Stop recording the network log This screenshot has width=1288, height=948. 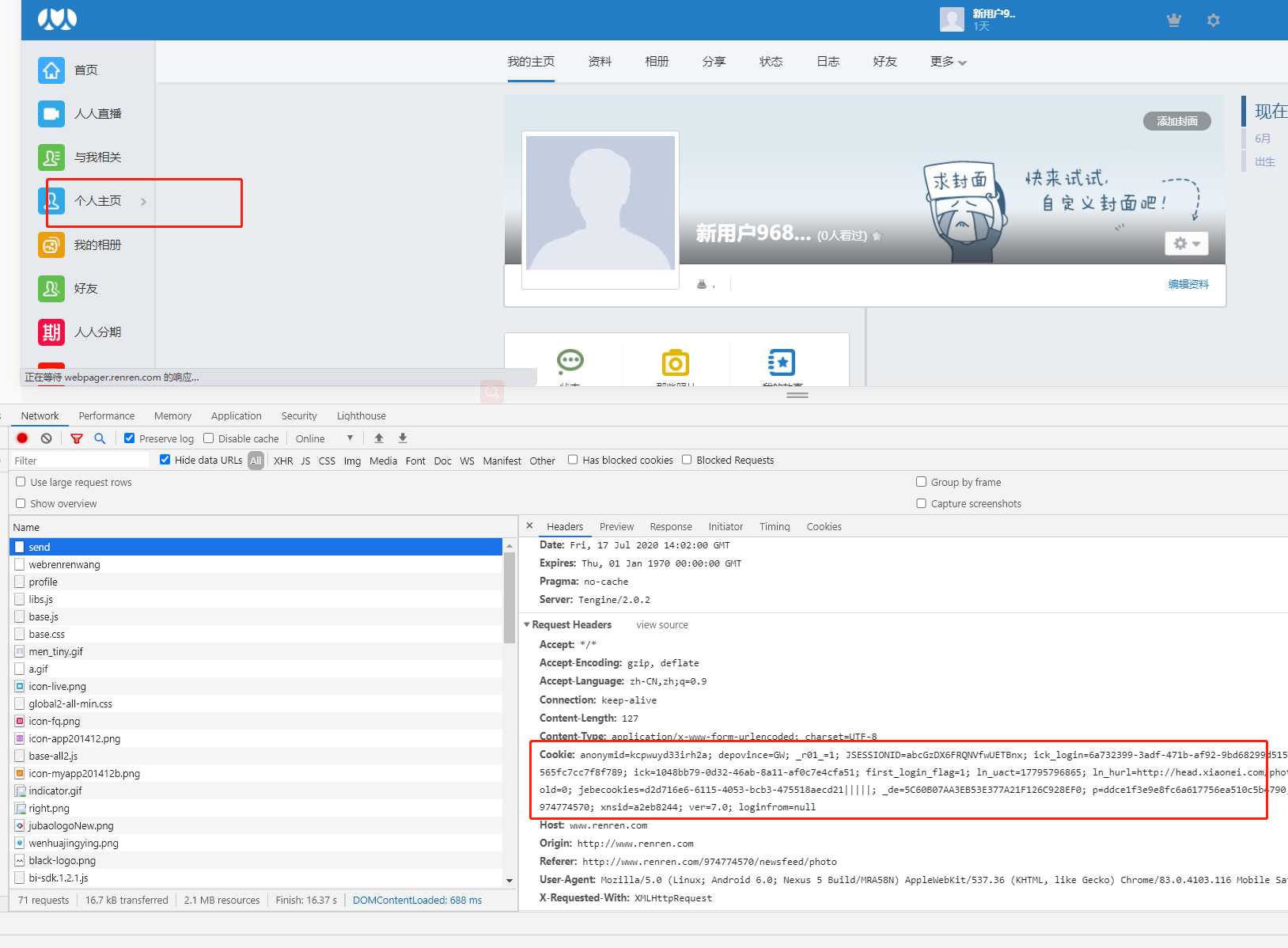click(x=22, y=438)
